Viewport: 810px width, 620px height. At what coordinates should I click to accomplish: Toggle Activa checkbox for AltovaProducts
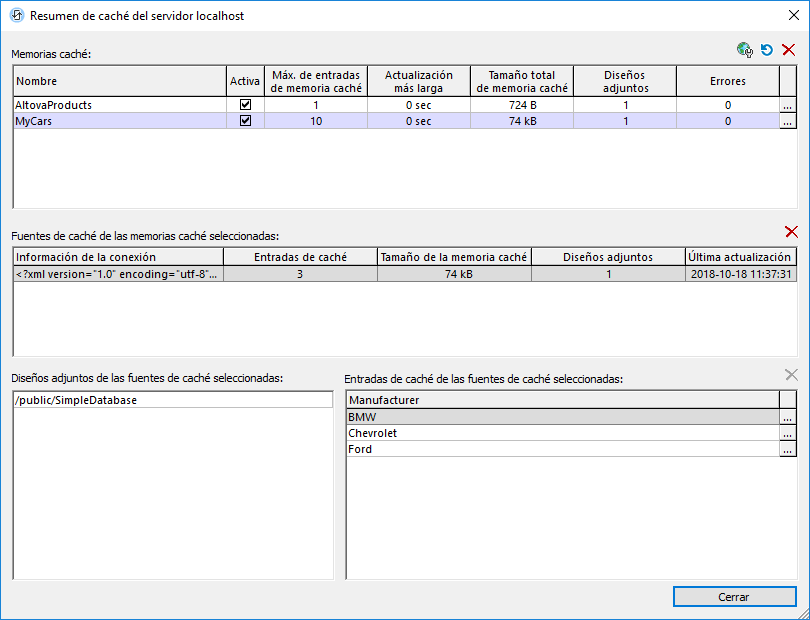pos(245,105)
